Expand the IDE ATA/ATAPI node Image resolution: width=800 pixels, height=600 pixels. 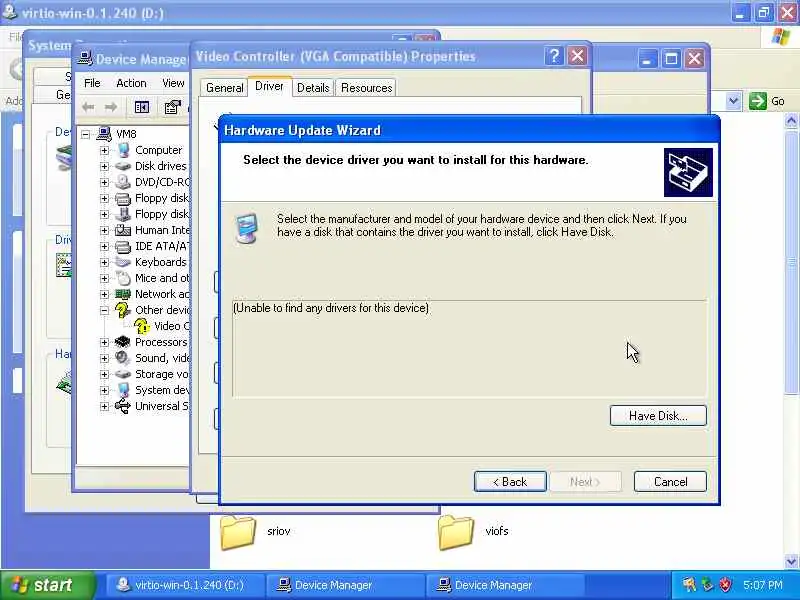(104, 246)
